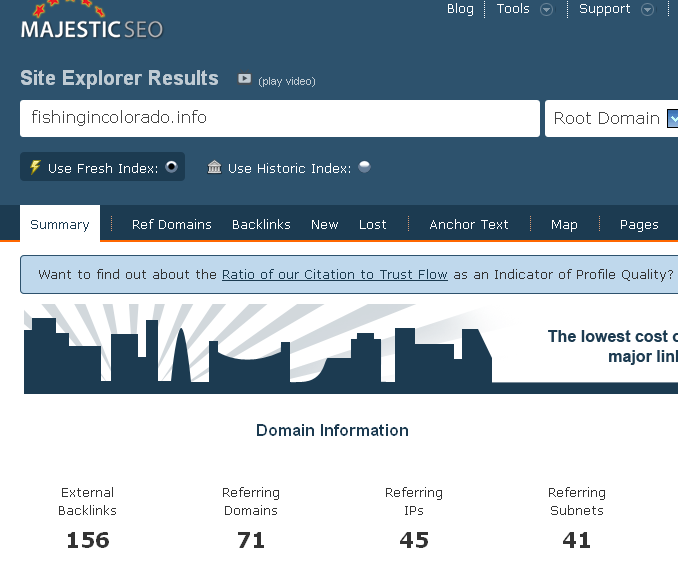Show the Map tab

[564, 224]
